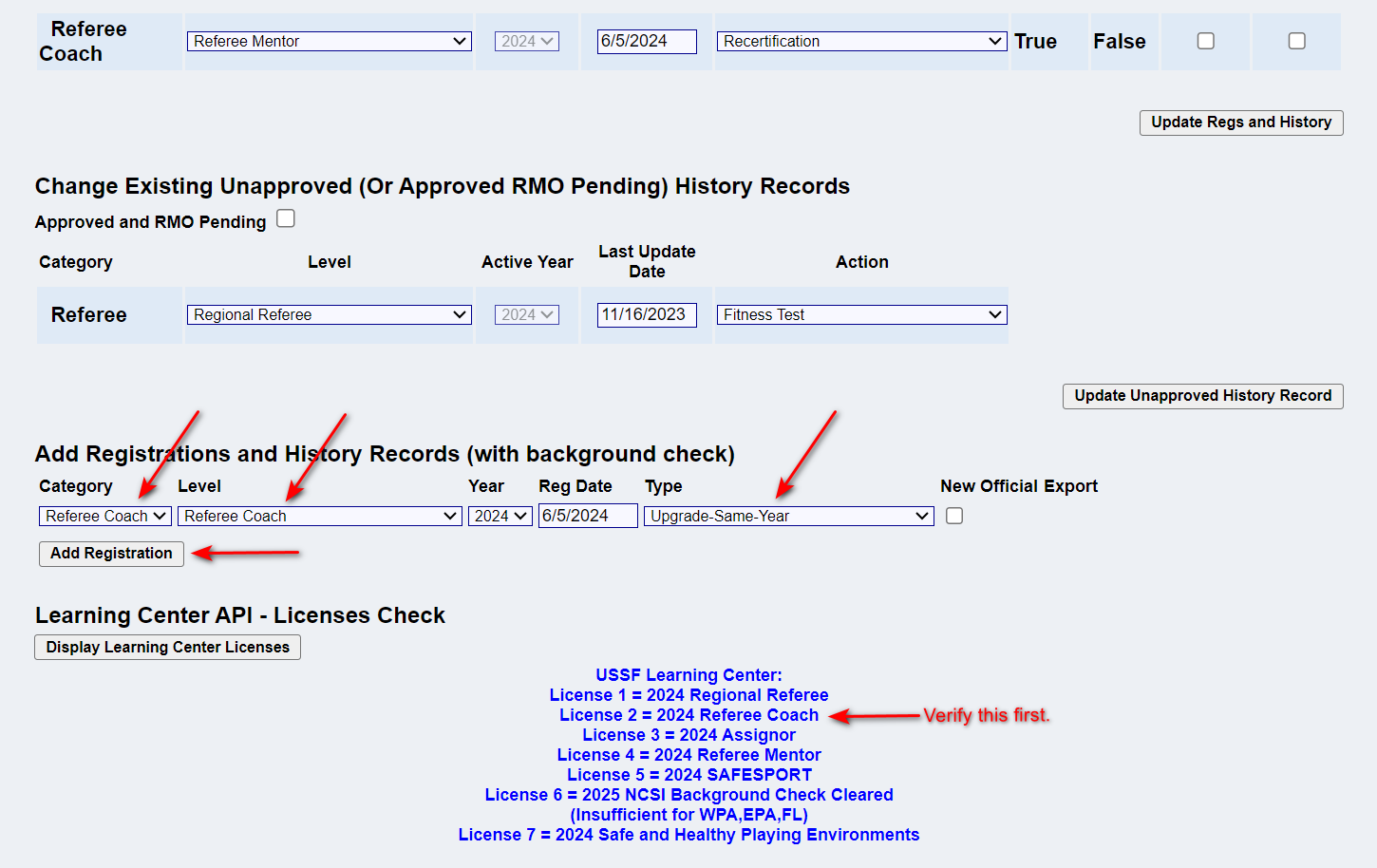This screenshot has height=868, width=1377.
Task: Open the Year dropdown beside Reg Date
Action: pyautogui.click(x=500, y=516)
